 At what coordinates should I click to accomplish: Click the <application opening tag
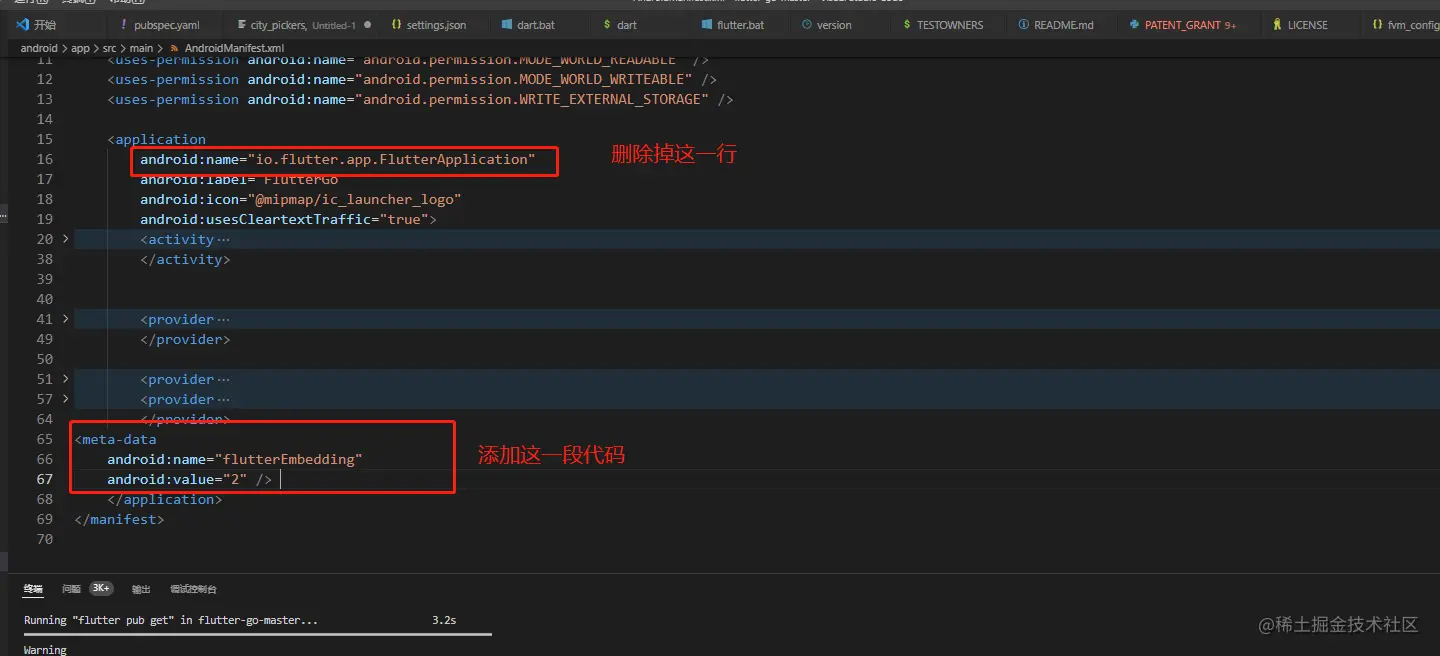click(157, 139)
